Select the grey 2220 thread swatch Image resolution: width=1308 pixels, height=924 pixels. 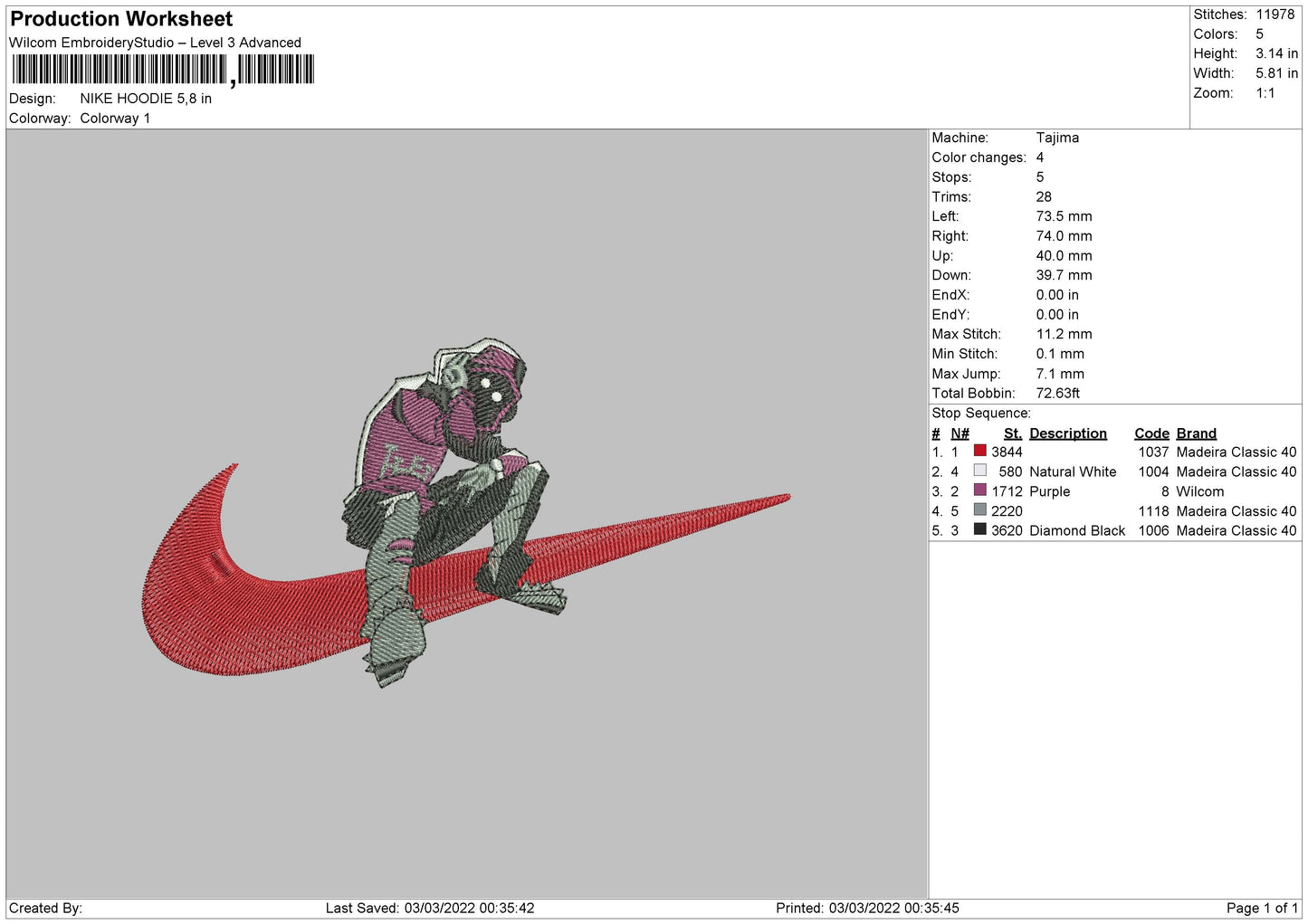click(979, 510)
